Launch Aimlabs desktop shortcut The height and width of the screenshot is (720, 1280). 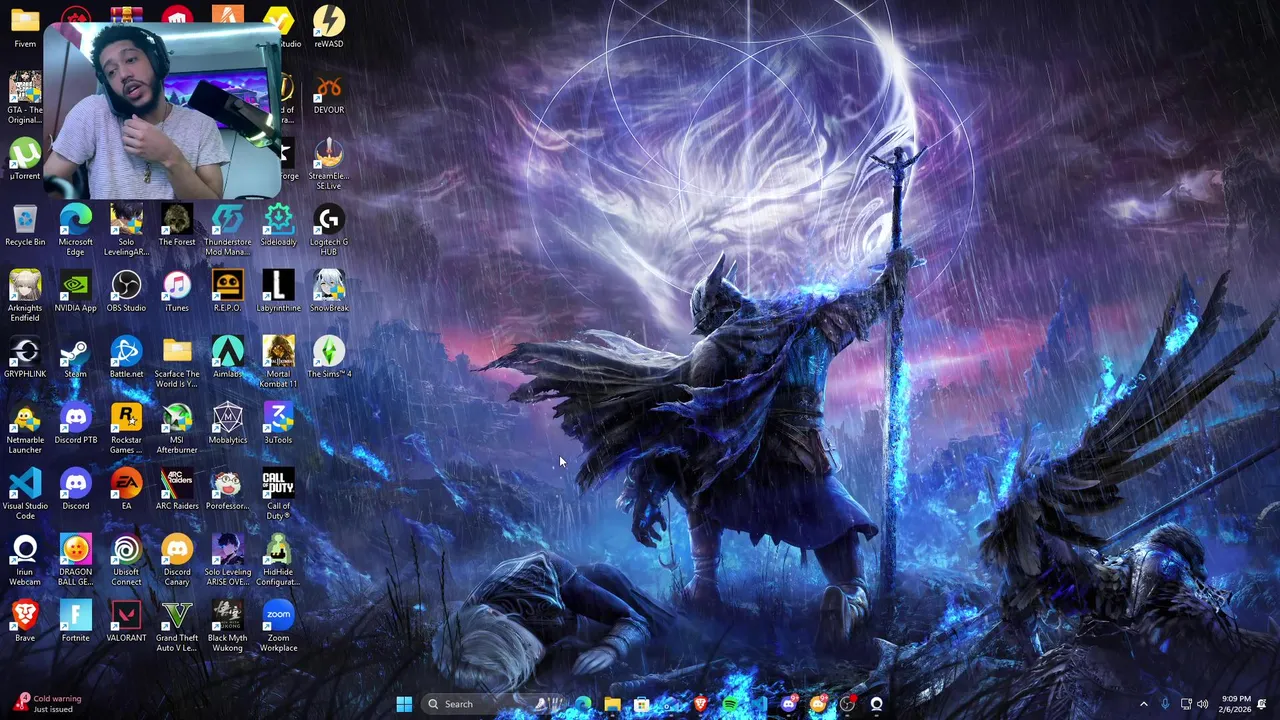pos(228,357)
